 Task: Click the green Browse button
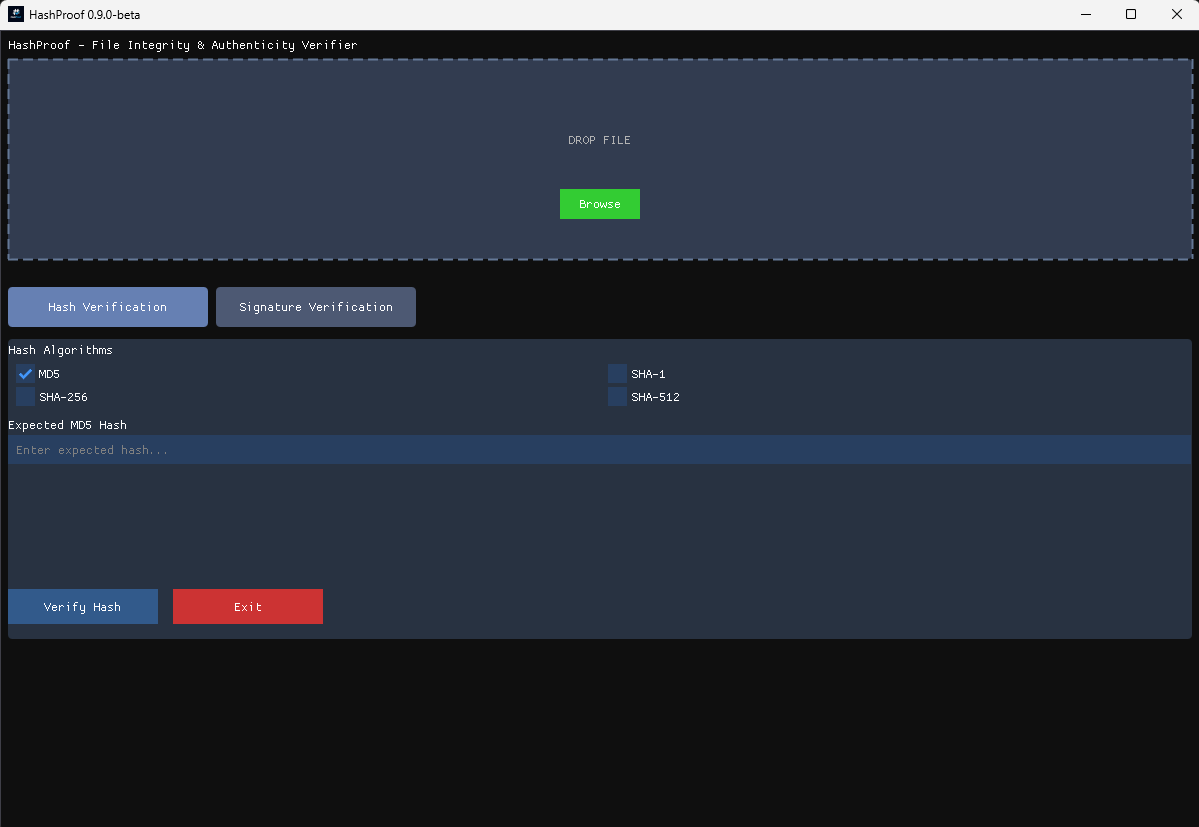click(599, 204)
